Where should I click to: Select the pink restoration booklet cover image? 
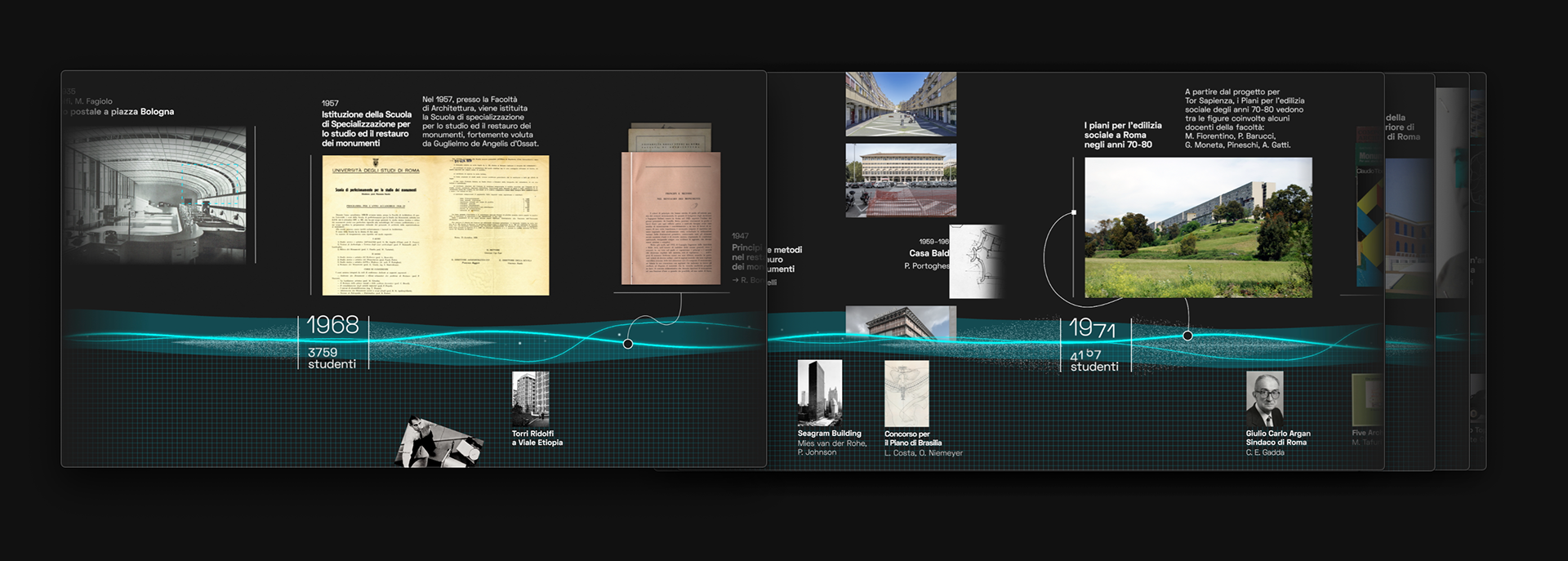[670, 218]
